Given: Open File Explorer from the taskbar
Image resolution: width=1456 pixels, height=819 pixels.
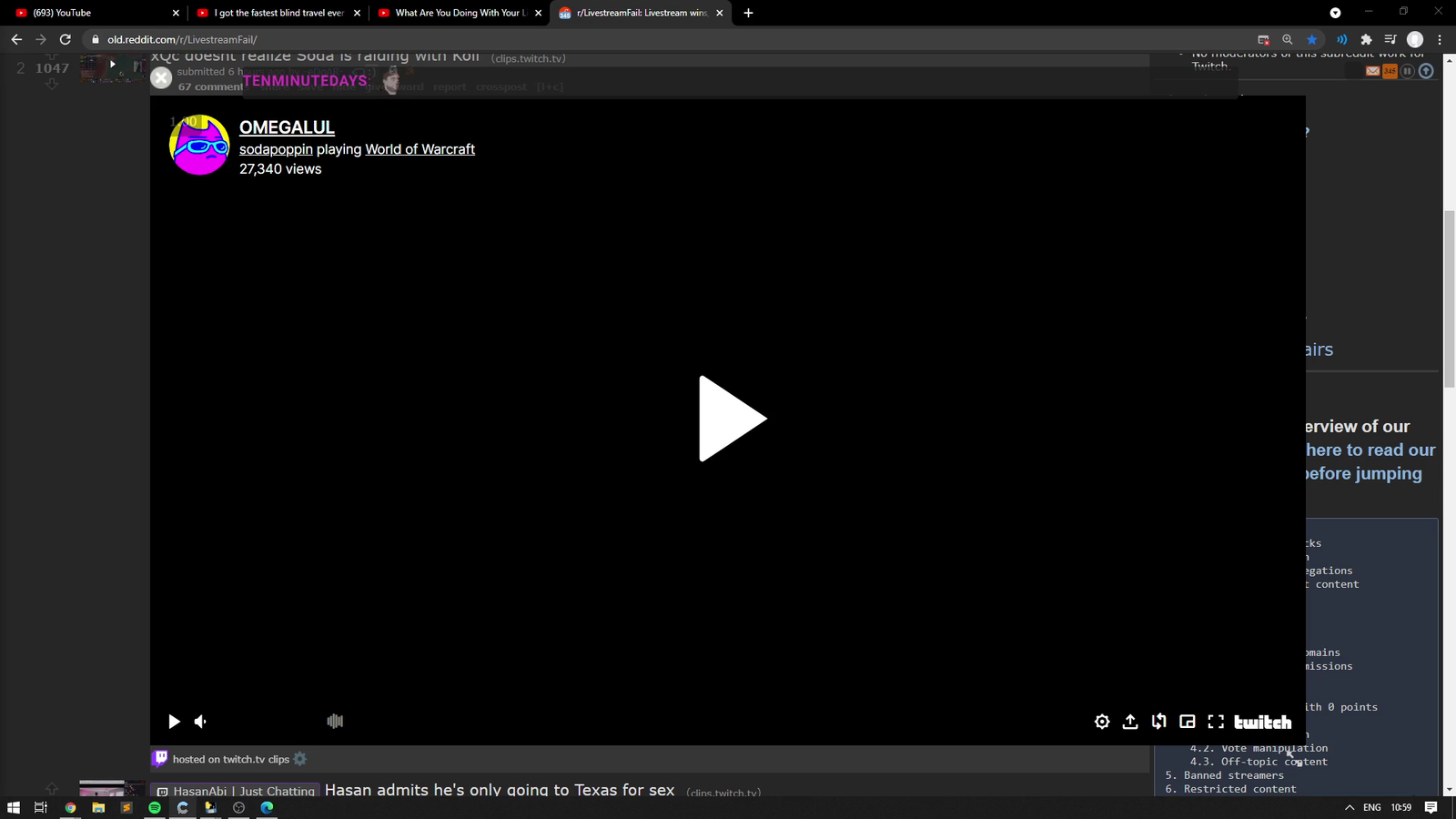Looking at the screenshot, I should pos(98,807).
